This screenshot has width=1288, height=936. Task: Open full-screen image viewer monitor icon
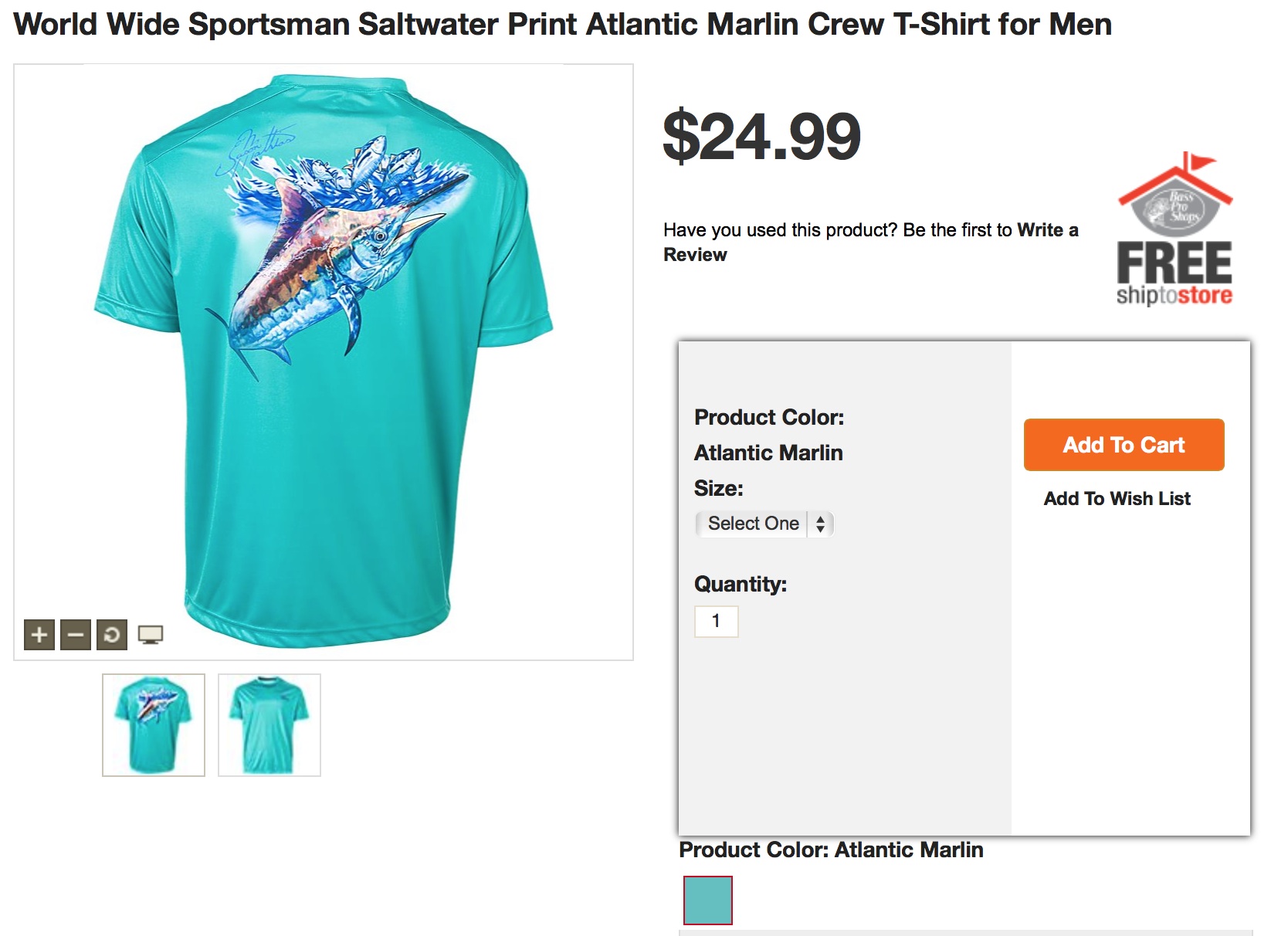(x=150, y=635)
